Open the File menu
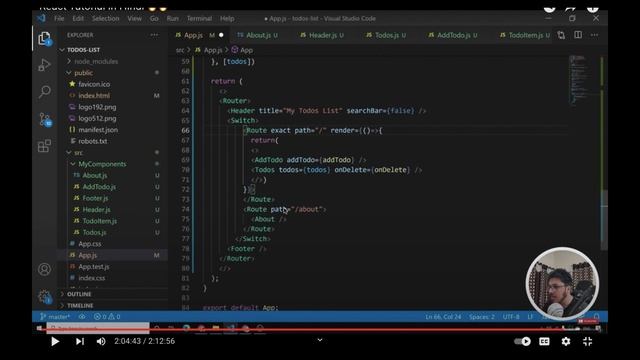The image size is (640, 360). coord(59,18)
